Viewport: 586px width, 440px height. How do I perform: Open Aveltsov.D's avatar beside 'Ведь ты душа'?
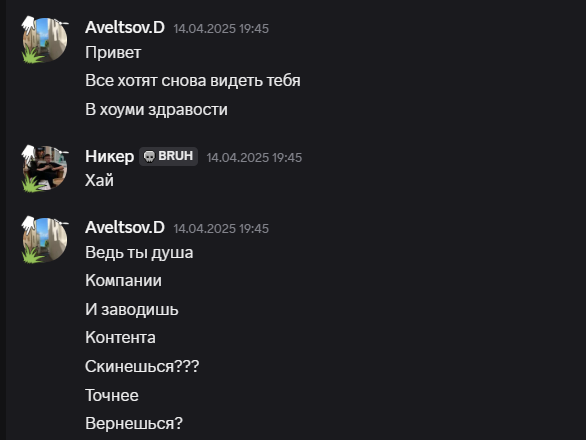coord(45,240)
